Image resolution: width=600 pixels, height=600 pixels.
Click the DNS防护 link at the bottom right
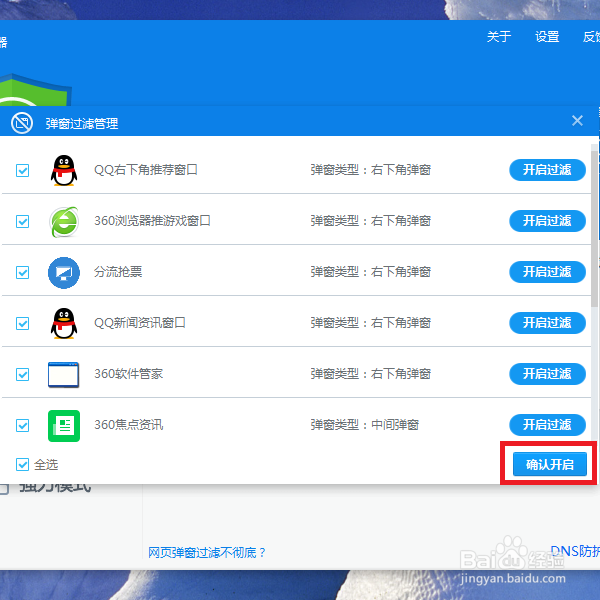575,551
